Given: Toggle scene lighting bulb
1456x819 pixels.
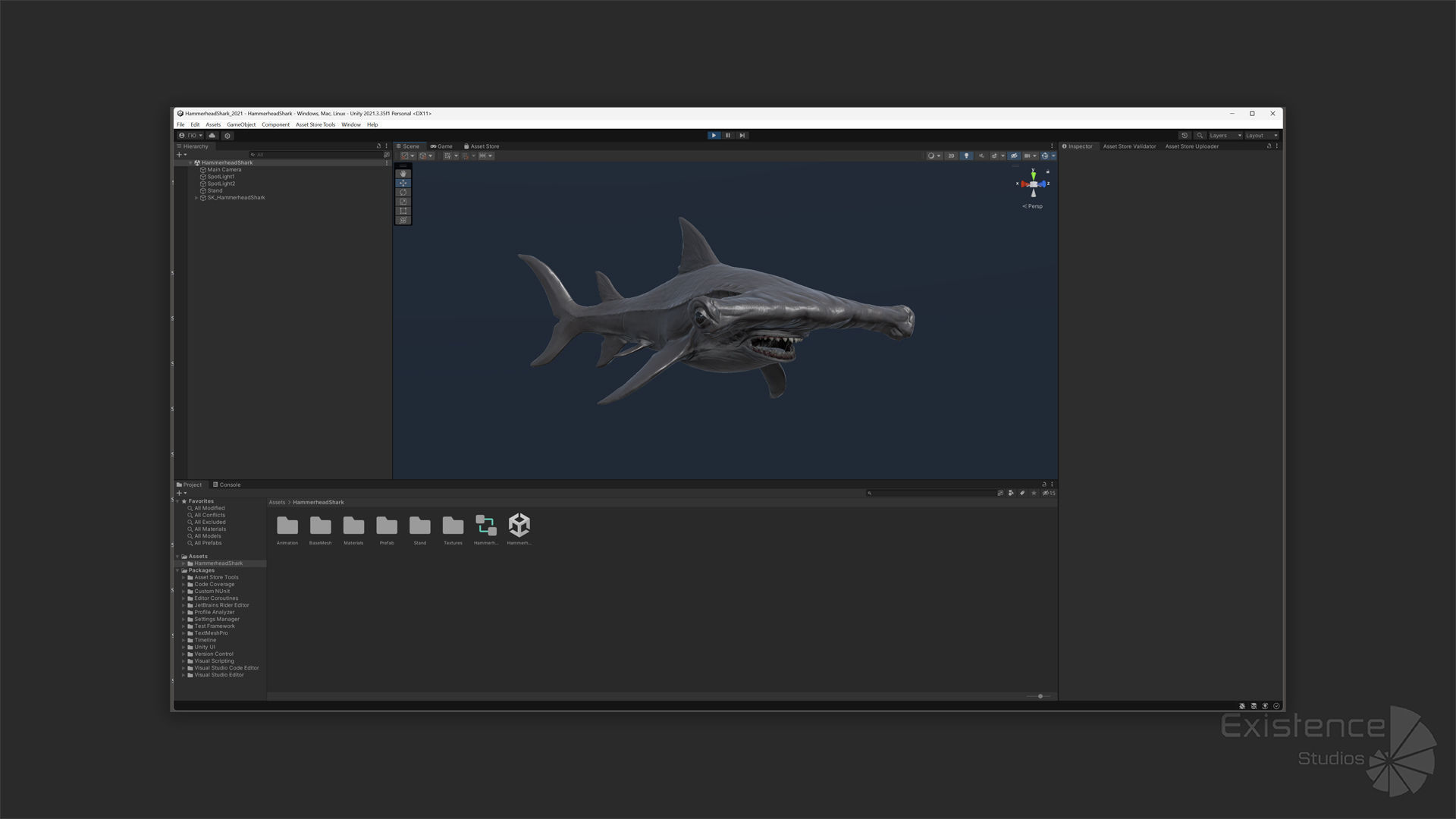Looking at the screenshot, I should point(966,156).
